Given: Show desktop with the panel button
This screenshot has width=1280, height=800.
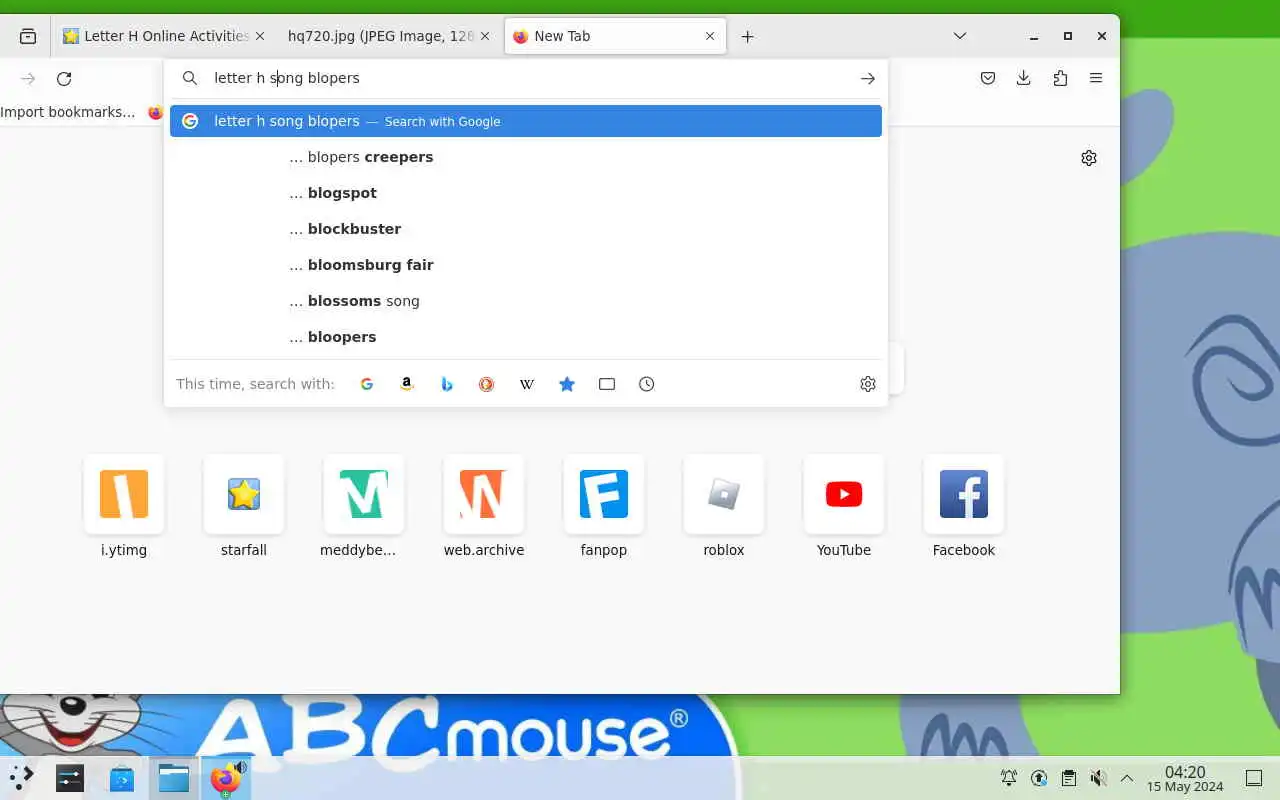Looking at the screenshot, I should point(1254,778).
